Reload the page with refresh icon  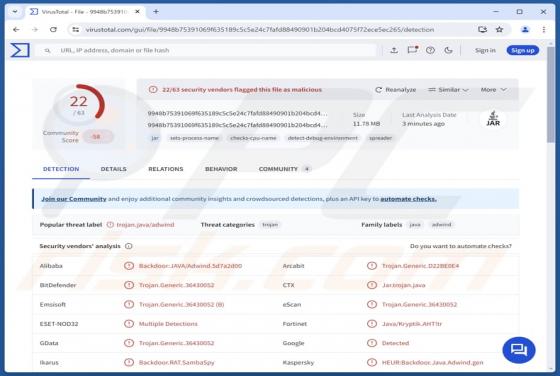tap(53, 30)
